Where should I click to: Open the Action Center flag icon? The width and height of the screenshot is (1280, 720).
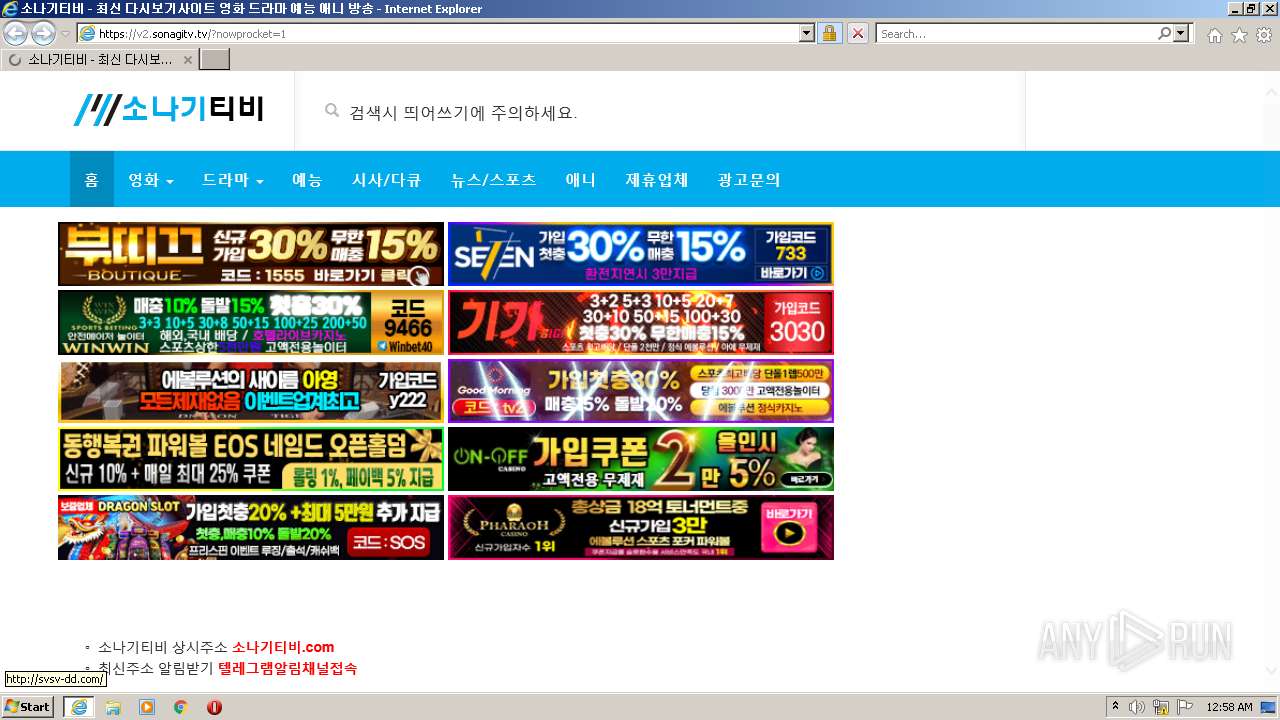click(1185, 707)
